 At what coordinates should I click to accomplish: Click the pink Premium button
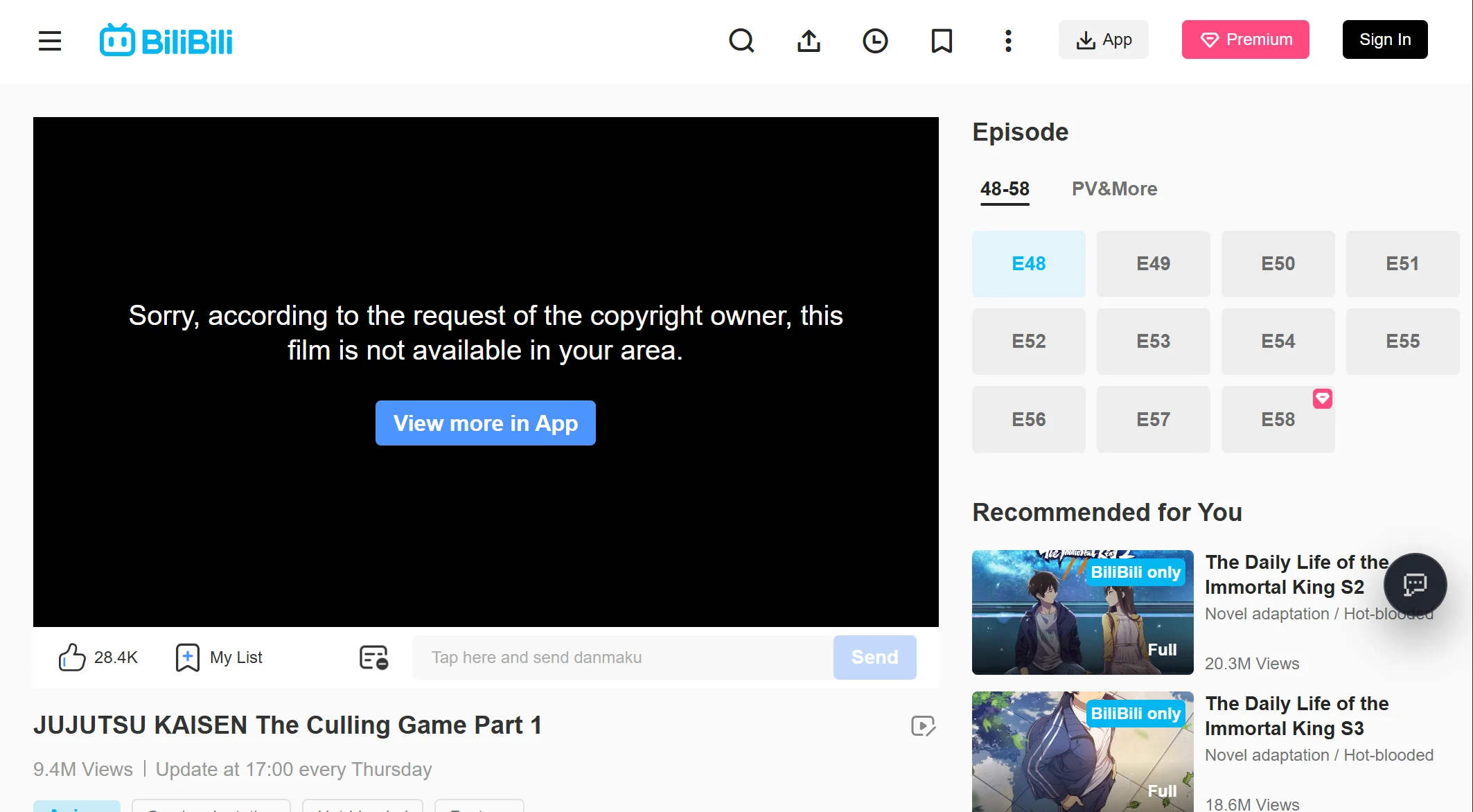coord(1245,39)
